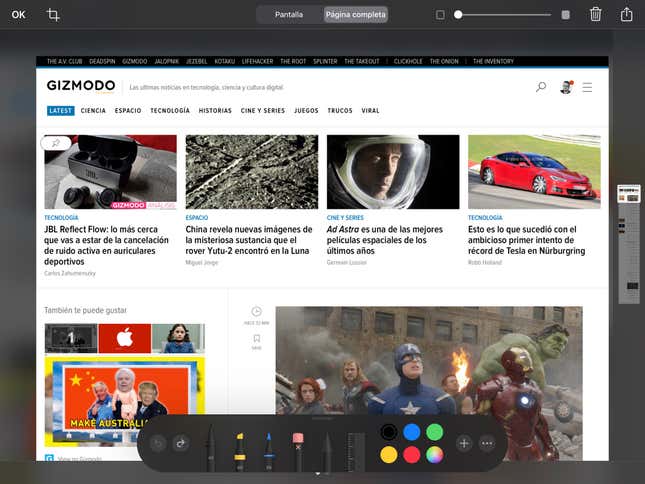Viewport: 645px width, 484px height.
Task: Select the blue pencil tool
Action: coord(269,451)
